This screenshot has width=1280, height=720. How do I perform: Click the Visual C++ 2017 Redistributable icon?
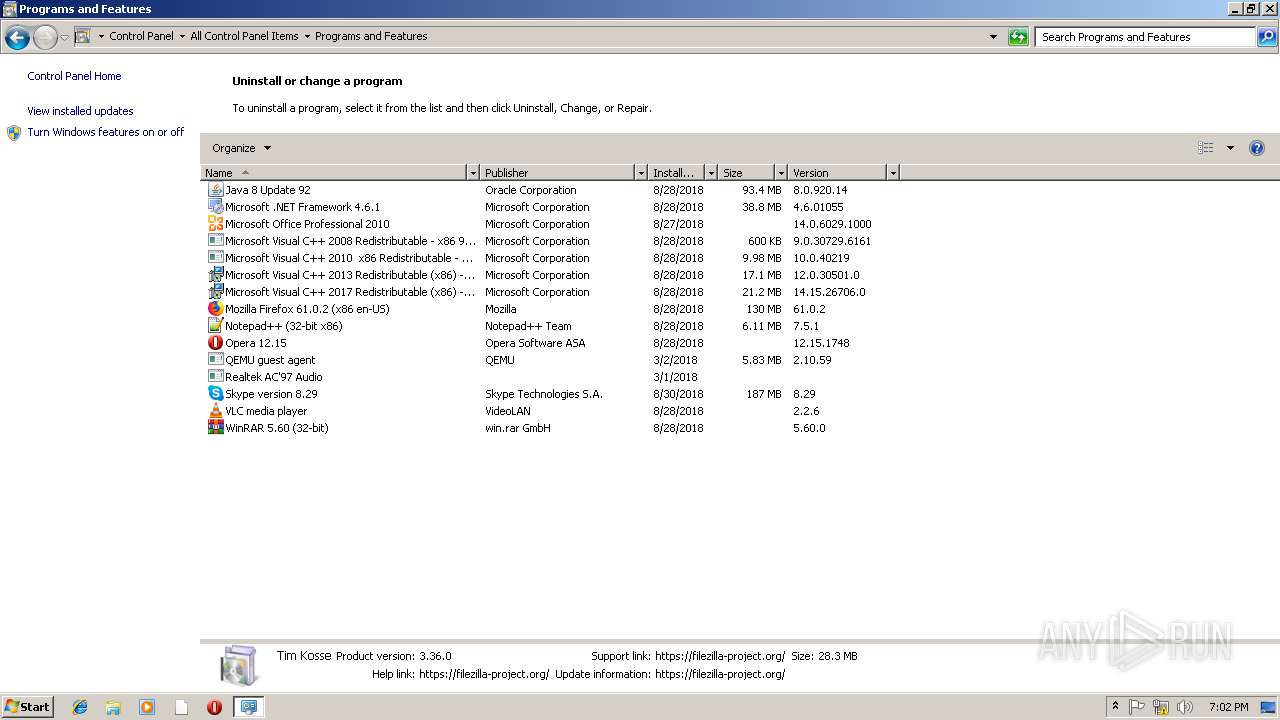pyautogui.click(x=215, y=292)
